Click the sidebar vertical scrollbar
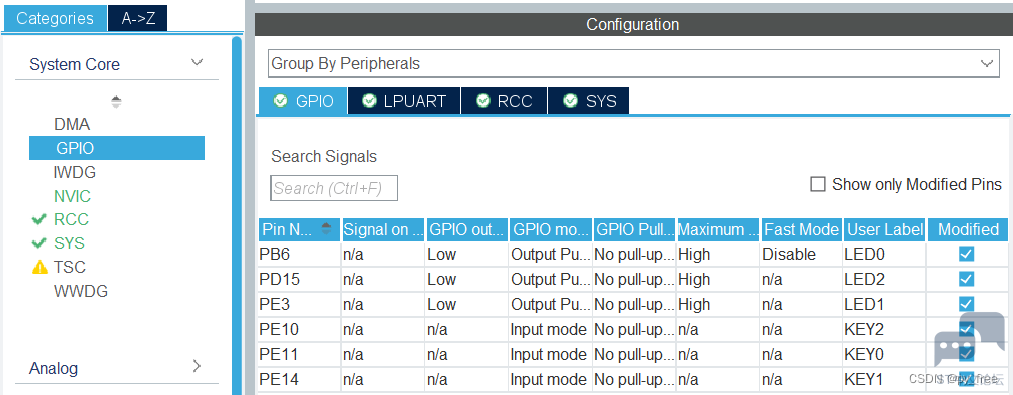 (x=237, y=215)
